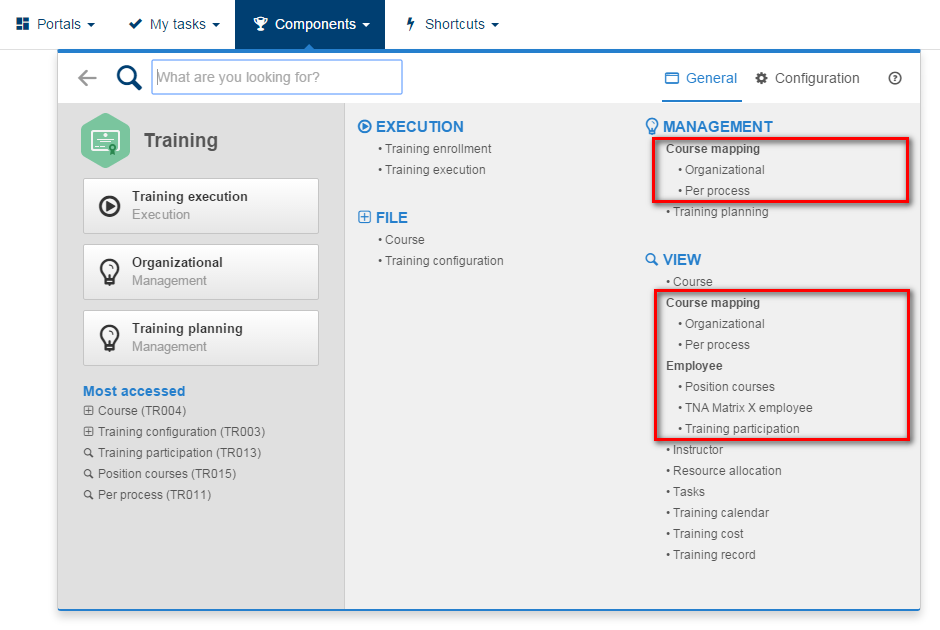Screen dimensions: 940x630
Task: Select Organizational under View Course mapping
Action: [724, 324]
